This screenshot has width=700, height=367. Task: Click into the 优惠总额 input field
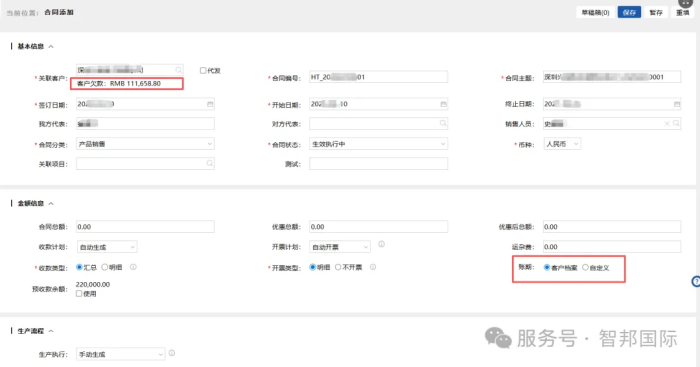tap(379, 227)
